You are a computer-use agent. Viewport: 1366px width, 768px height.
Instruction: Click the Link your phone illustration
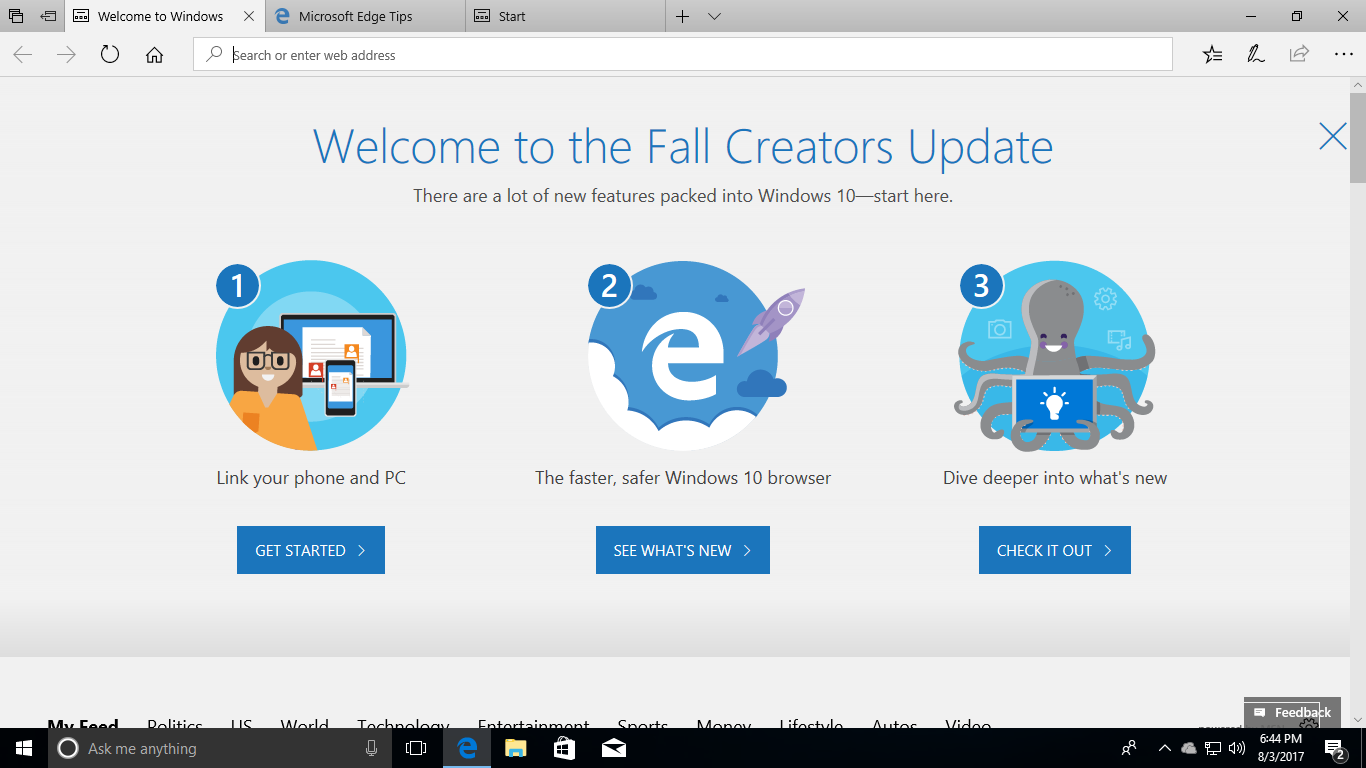click(311, 355)
